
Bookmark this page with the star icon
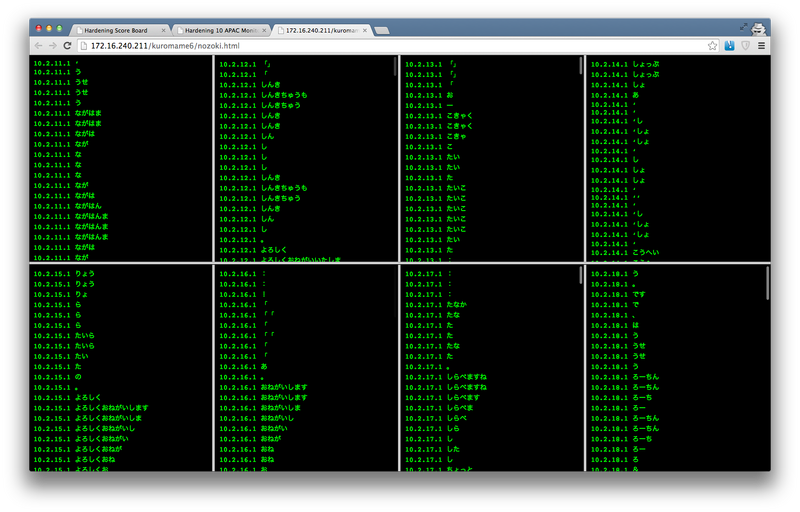(712, 46)
